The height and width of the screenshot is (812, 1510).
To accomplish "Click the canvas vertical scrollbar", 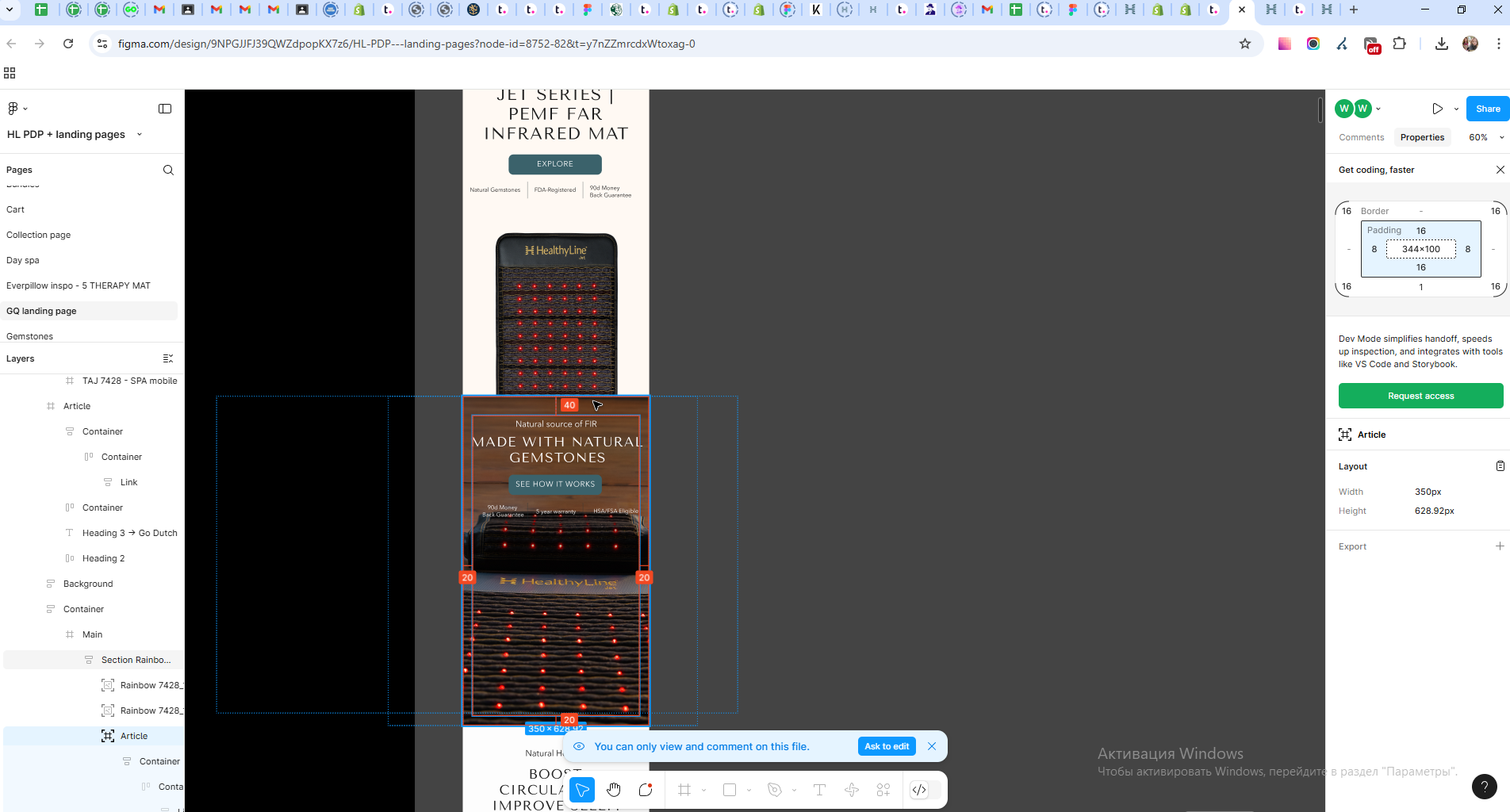I will pos(1320,110).
